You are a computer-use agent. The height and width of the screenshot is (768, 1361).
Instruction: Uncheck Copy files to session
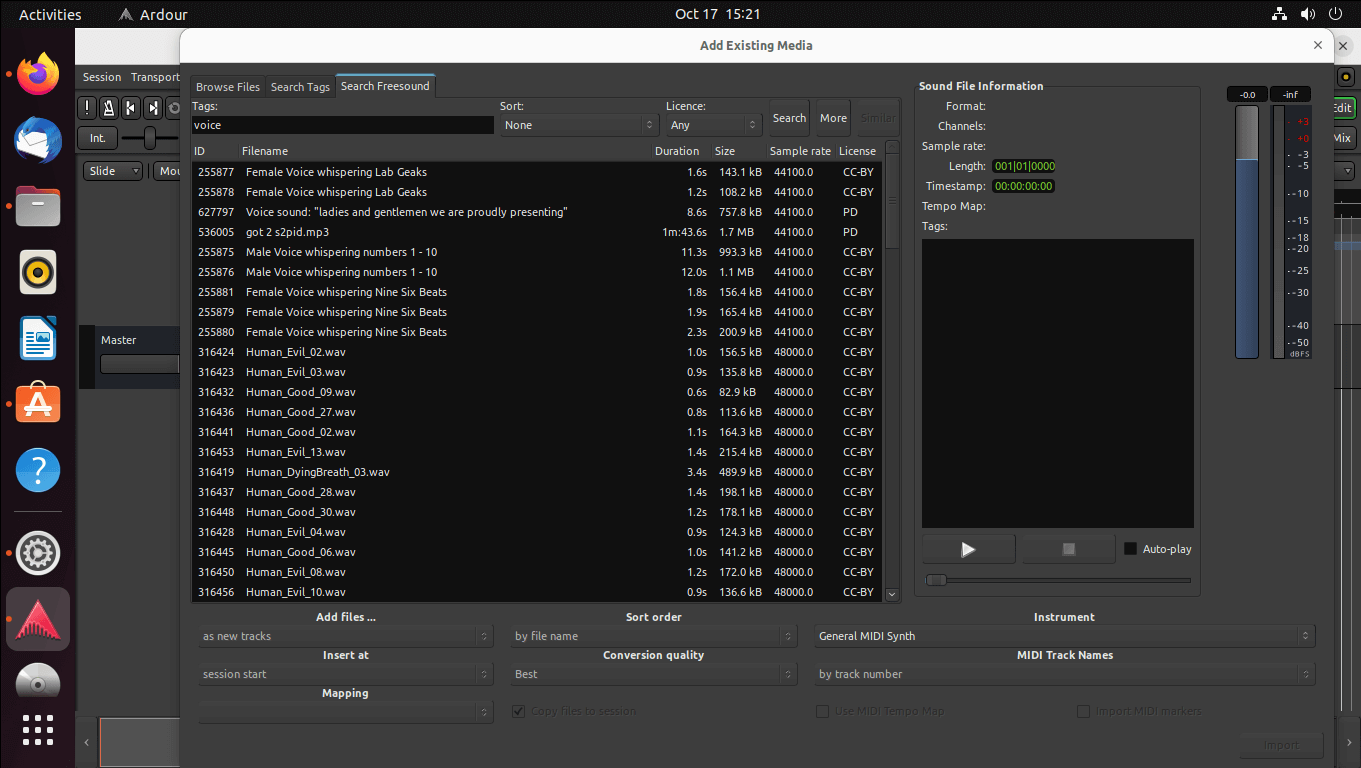(518, 711)
